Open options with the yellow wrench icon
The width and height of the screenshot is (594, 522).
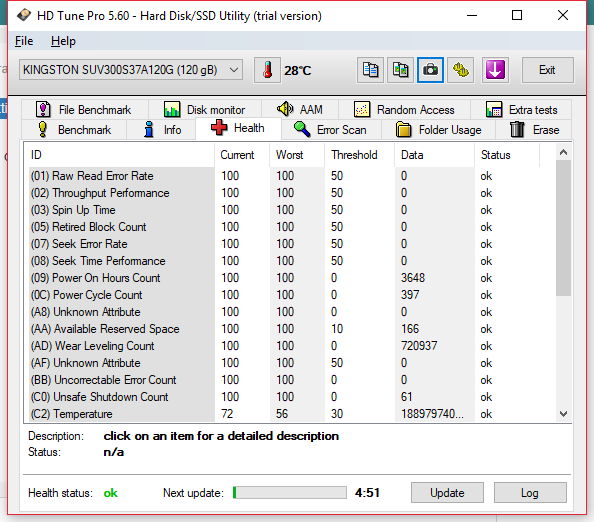coord(461,70)
